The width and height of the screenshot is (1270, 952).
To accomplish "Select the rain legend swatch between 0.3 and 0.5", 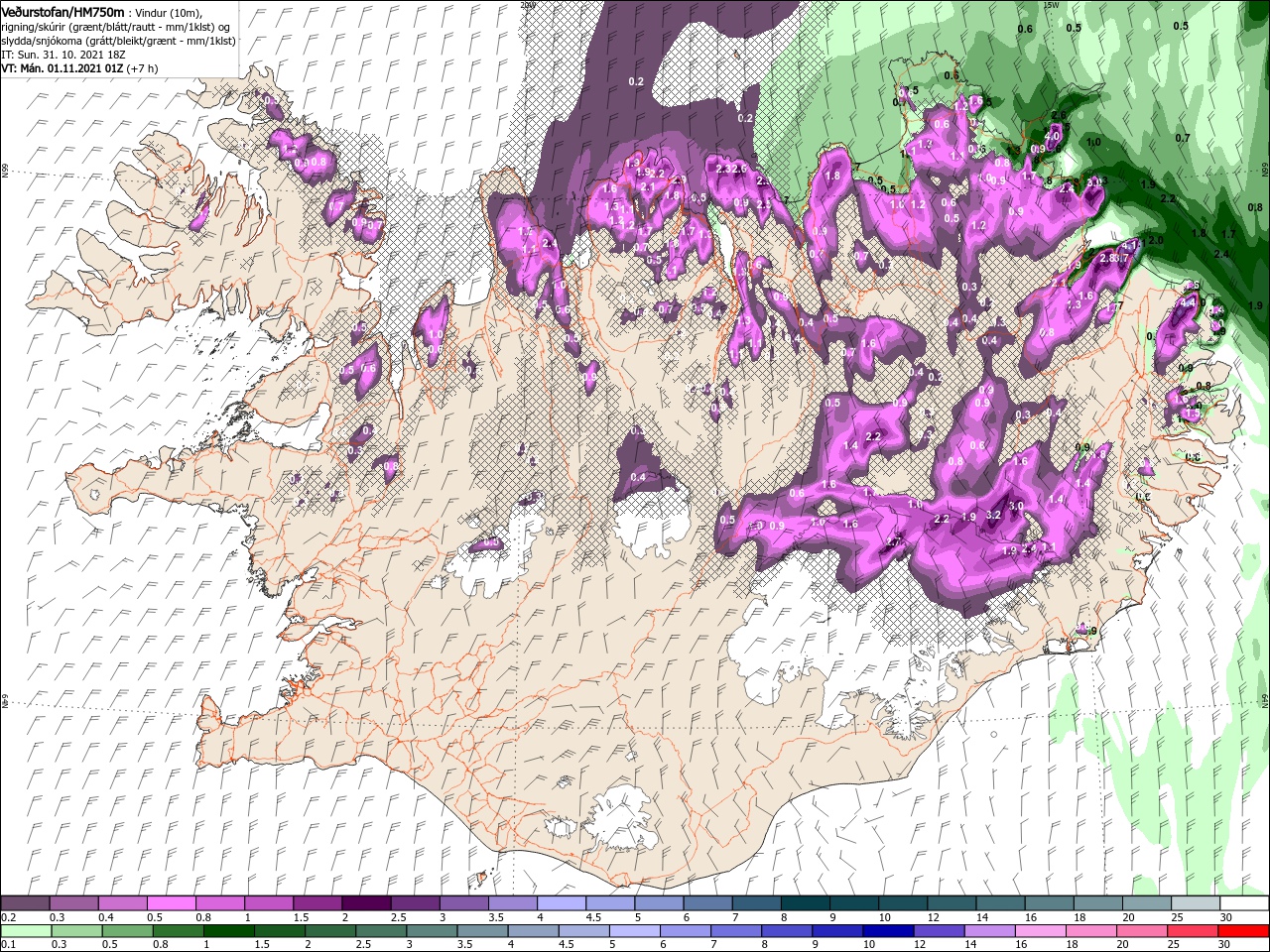I will tap(76, 931).
